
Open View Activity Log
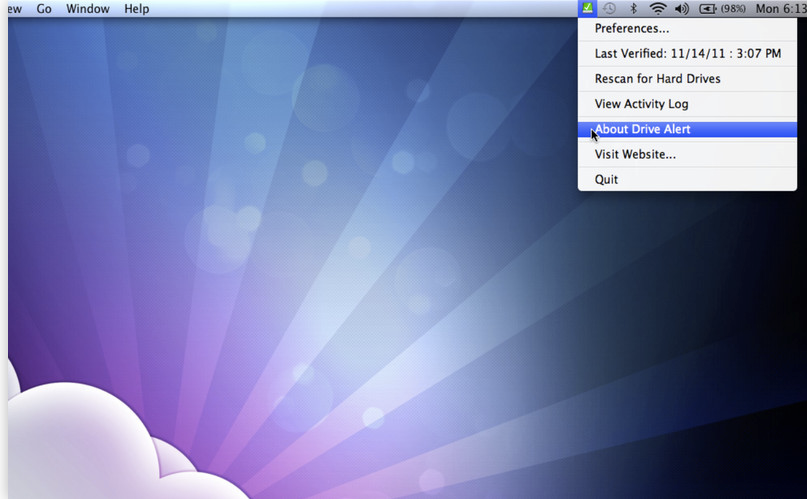coord(687,104)
